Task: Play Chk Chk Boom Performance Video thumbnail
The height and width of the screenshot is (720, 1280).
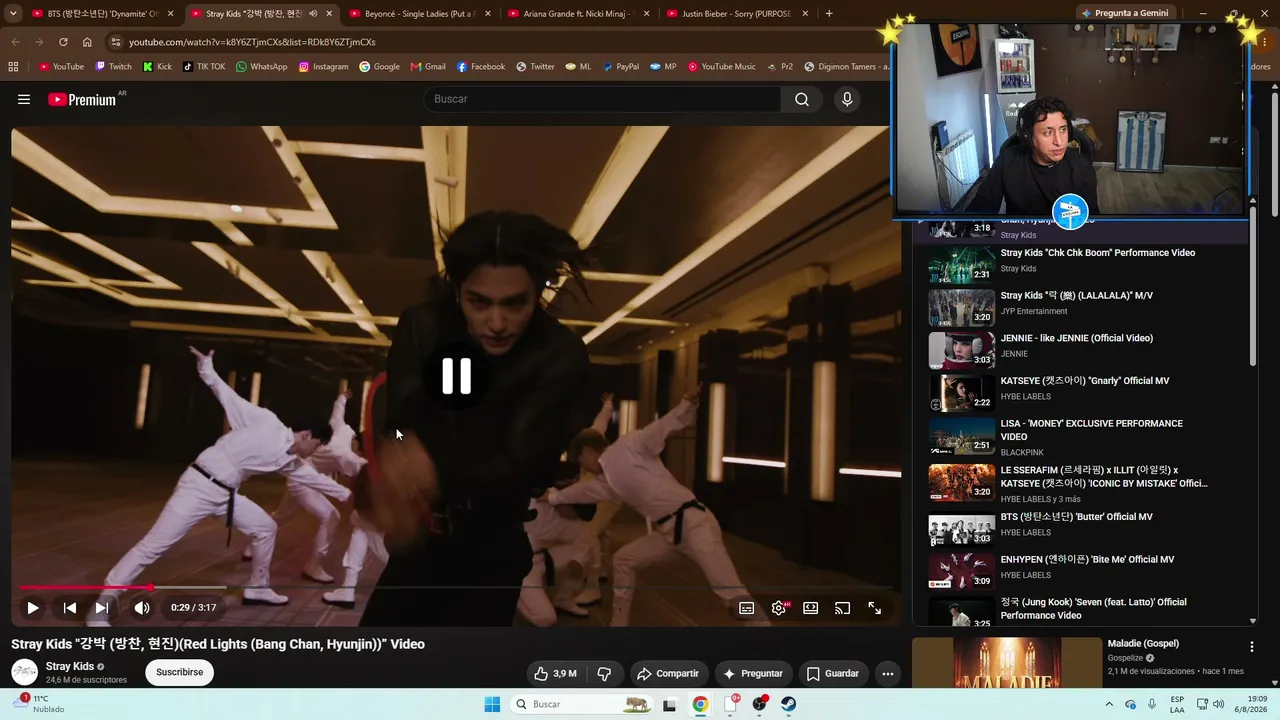Action: pos(962,265)
